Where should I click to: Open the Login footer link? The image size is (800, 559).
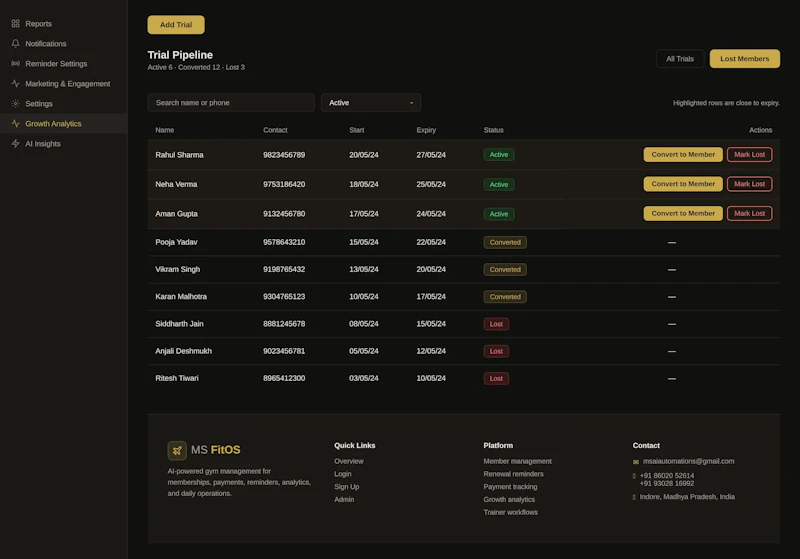tap(342, 474)
